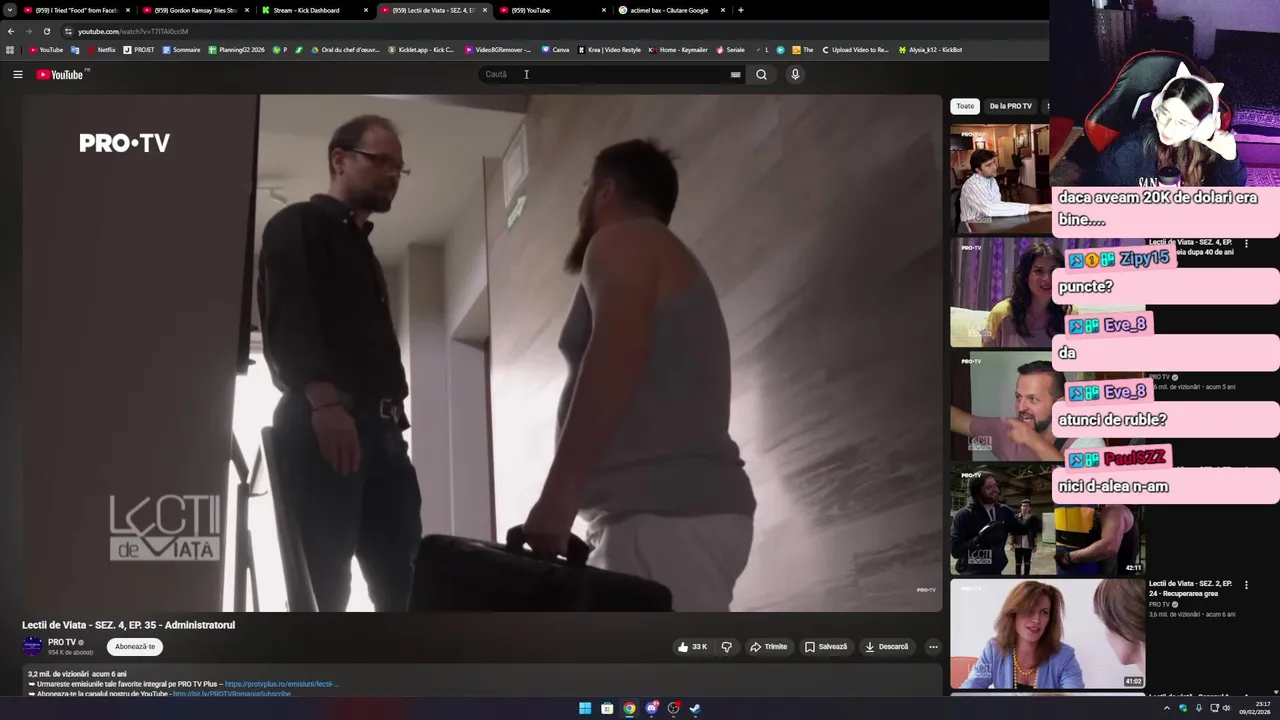Open the 41:02 duration recommended video thumbnail
This screenshot has height=720, width=1280.
(x=1047, y=633)
